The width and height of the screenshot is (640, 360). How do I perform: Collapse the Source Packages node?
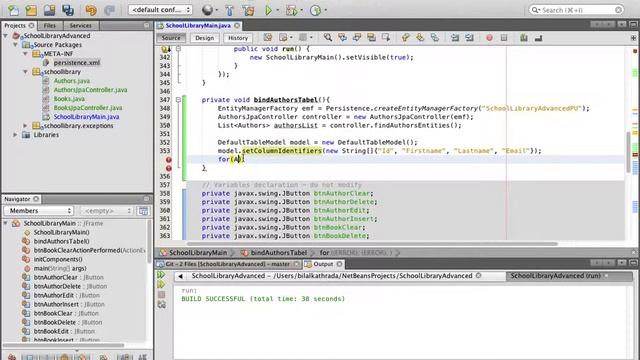[16, 45]
